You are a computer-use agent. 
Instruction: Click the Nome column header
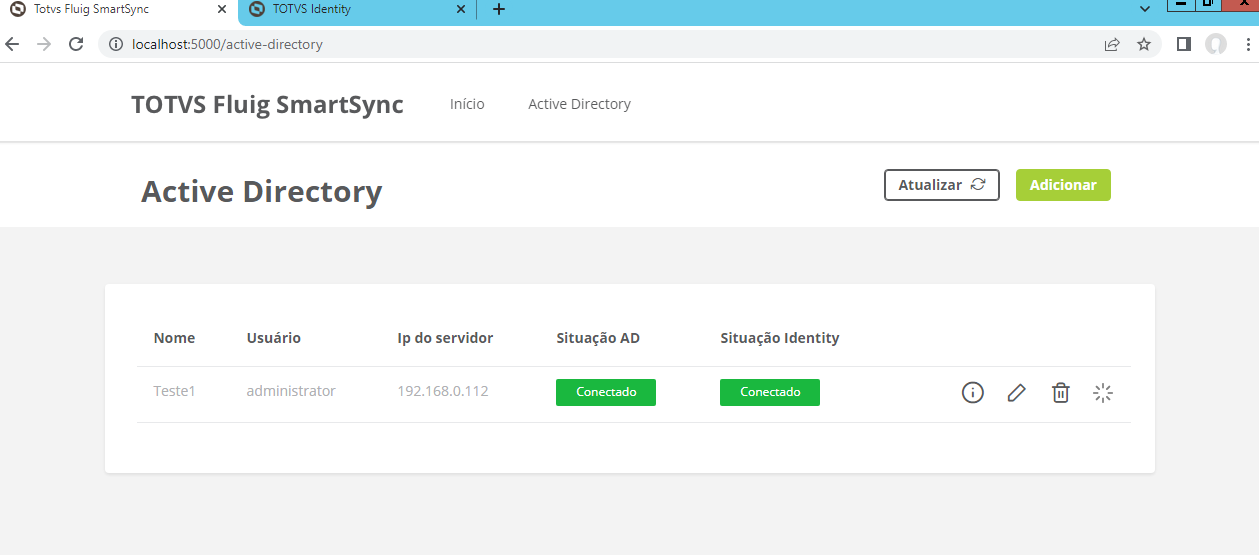pos(174,338)
